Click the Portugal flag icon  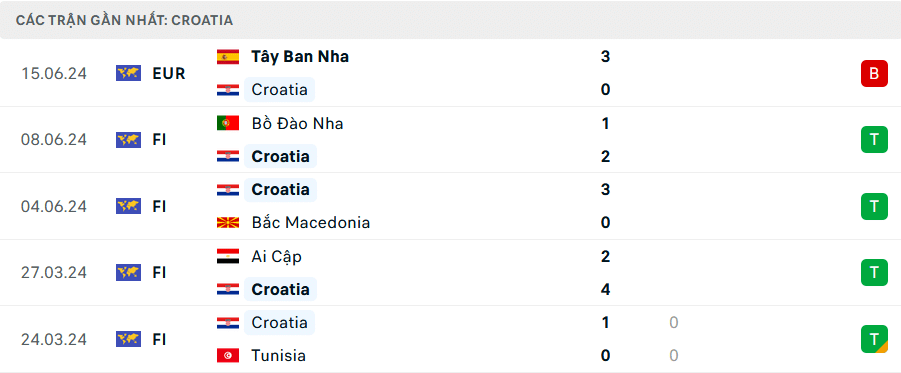[x=228, y=124]
